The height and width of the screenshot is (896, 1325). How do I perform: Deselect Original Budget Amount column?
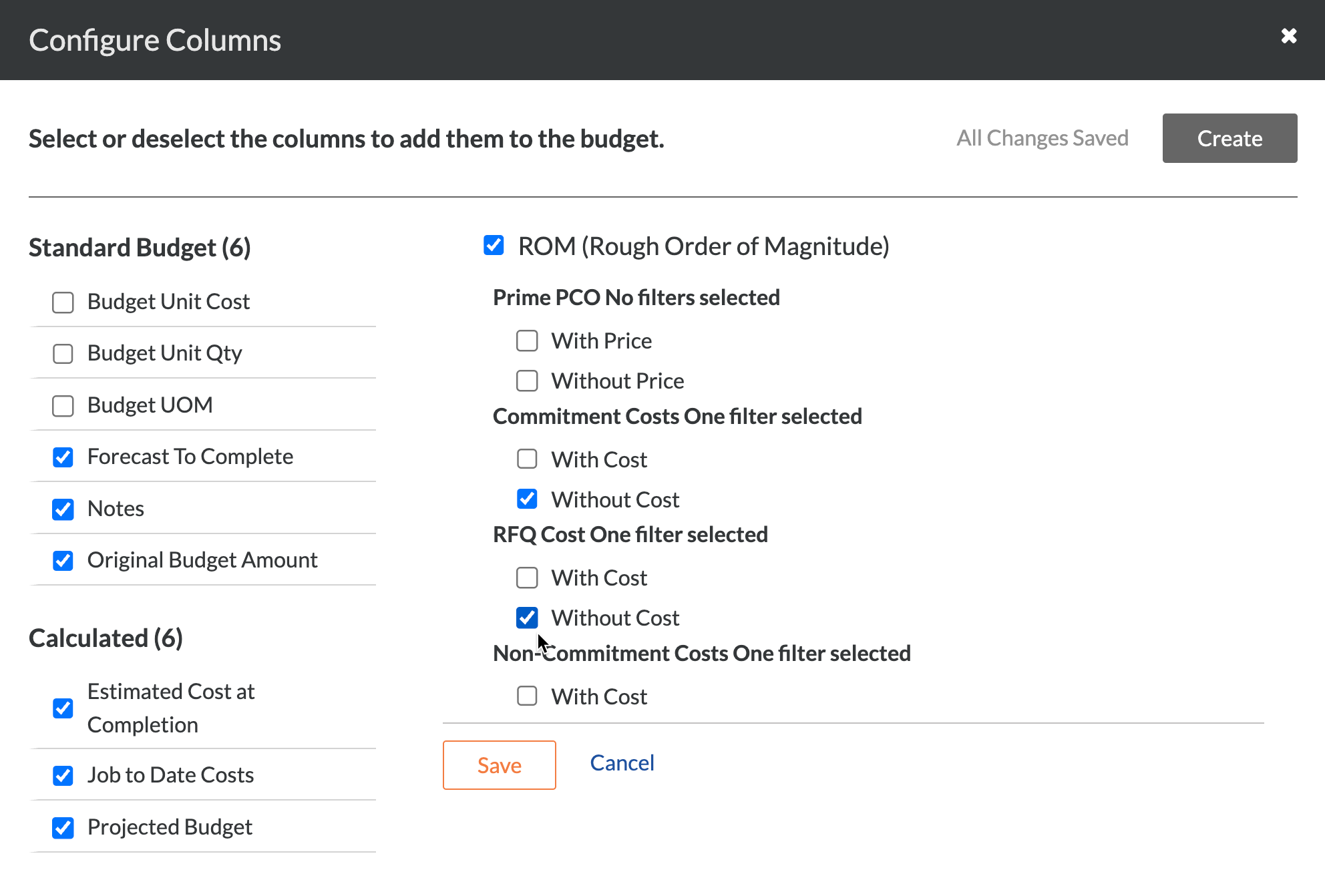pos(63,560)
